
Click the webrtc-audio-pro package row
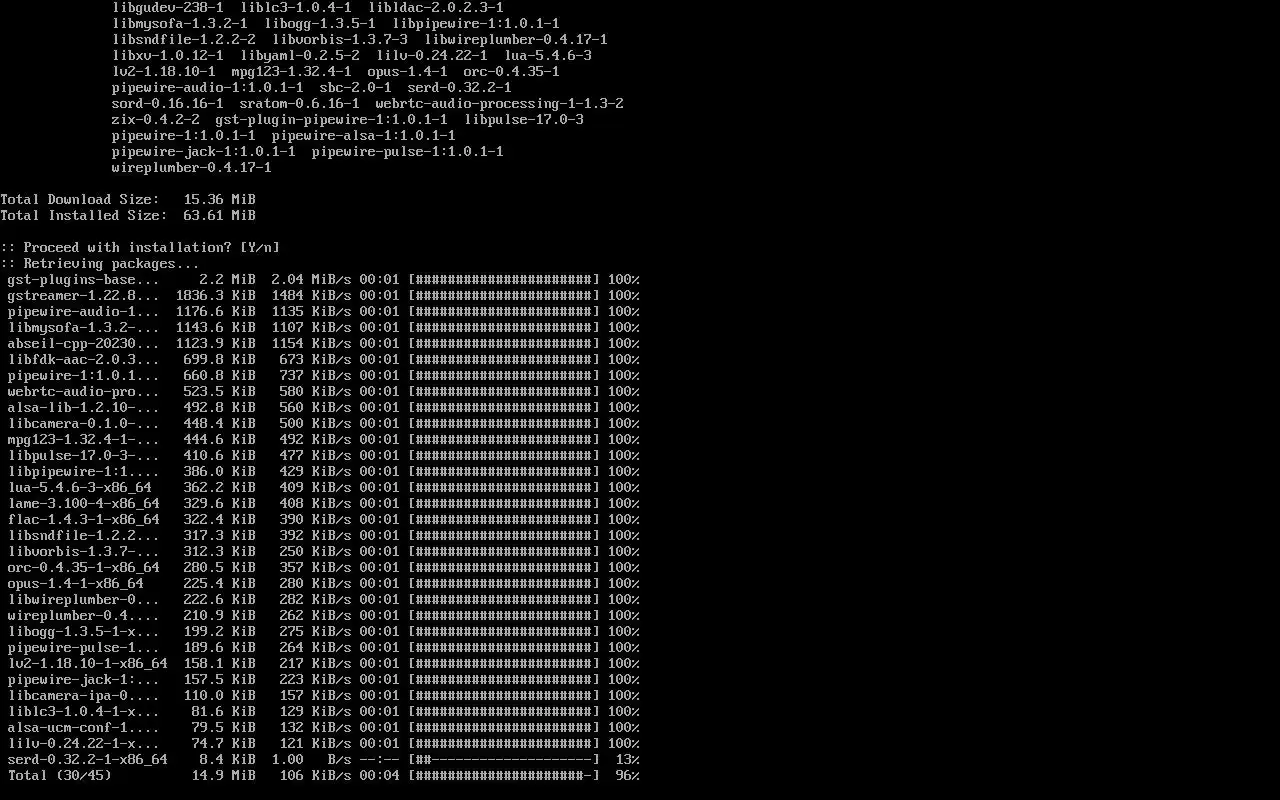[x=323, y=392]
